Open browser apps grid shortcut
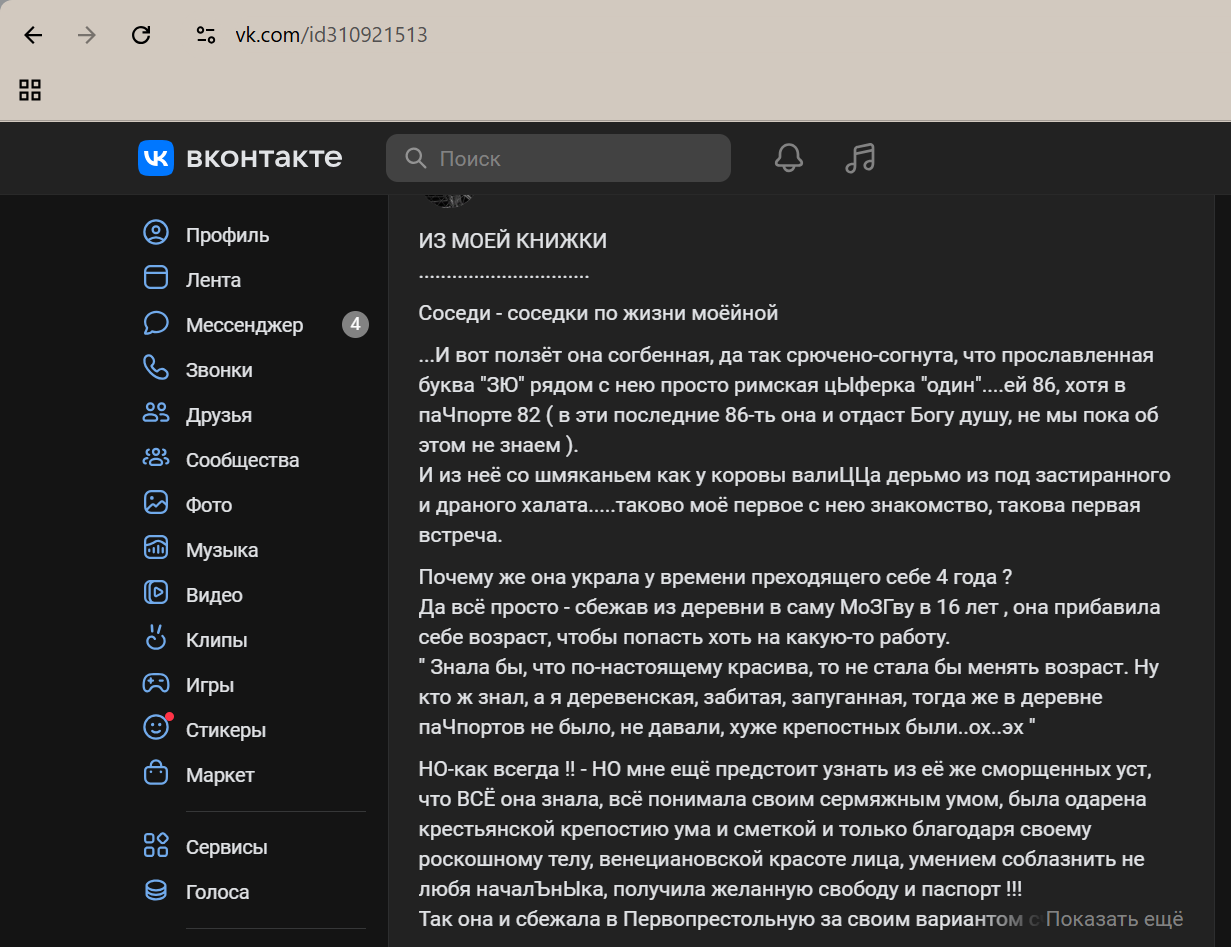 [x=30, y=90]
